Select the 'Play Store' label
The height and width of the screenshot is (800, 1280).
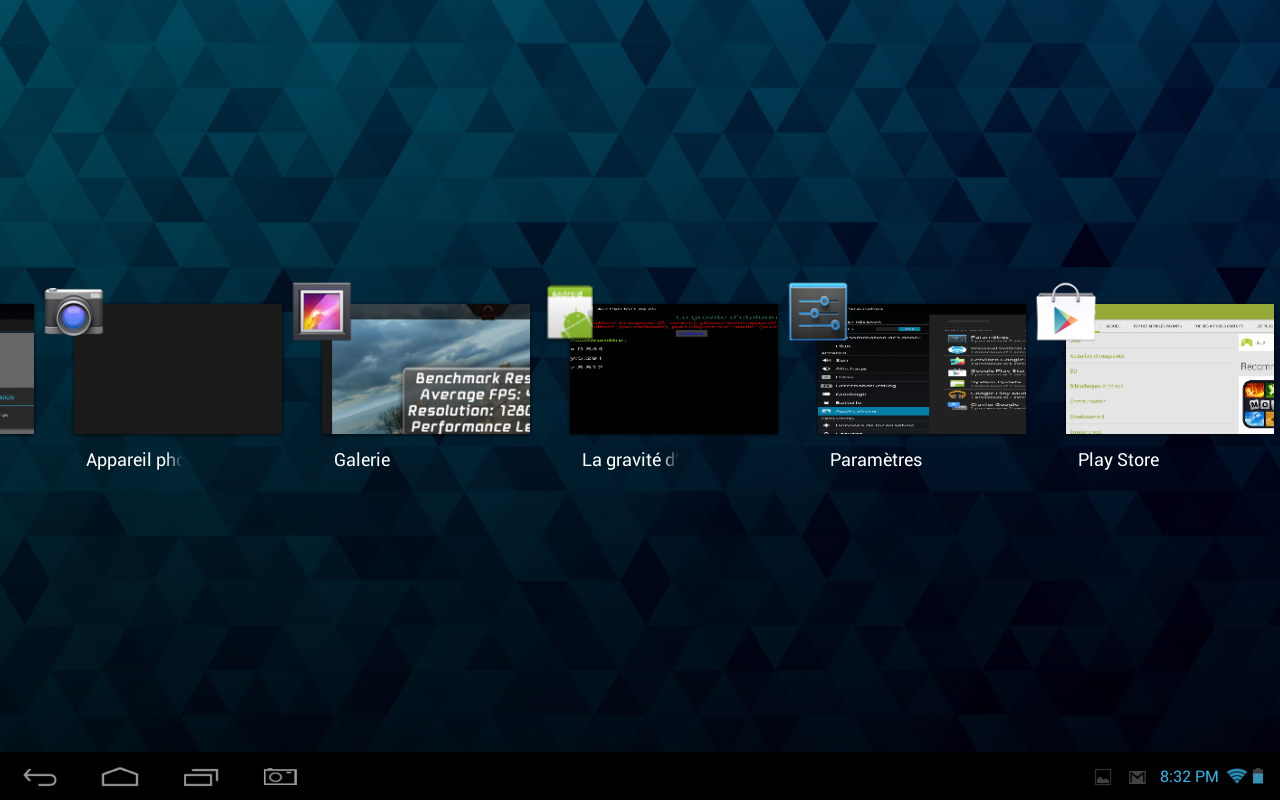[1118, 461]
